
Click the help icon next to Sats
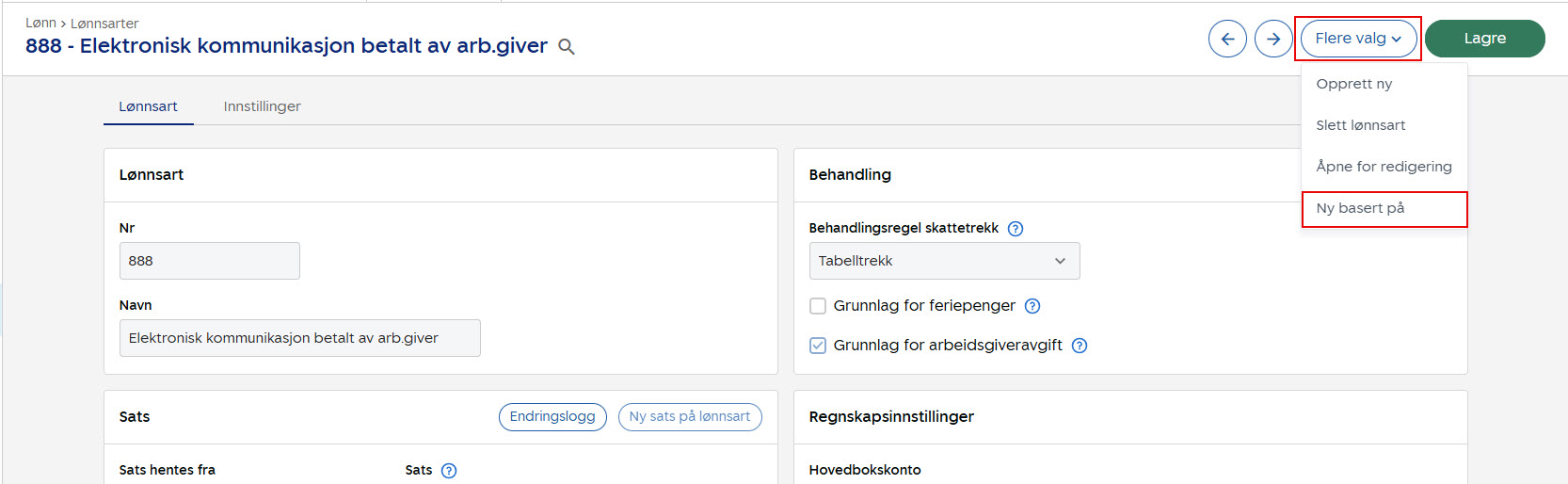[449, 471]
